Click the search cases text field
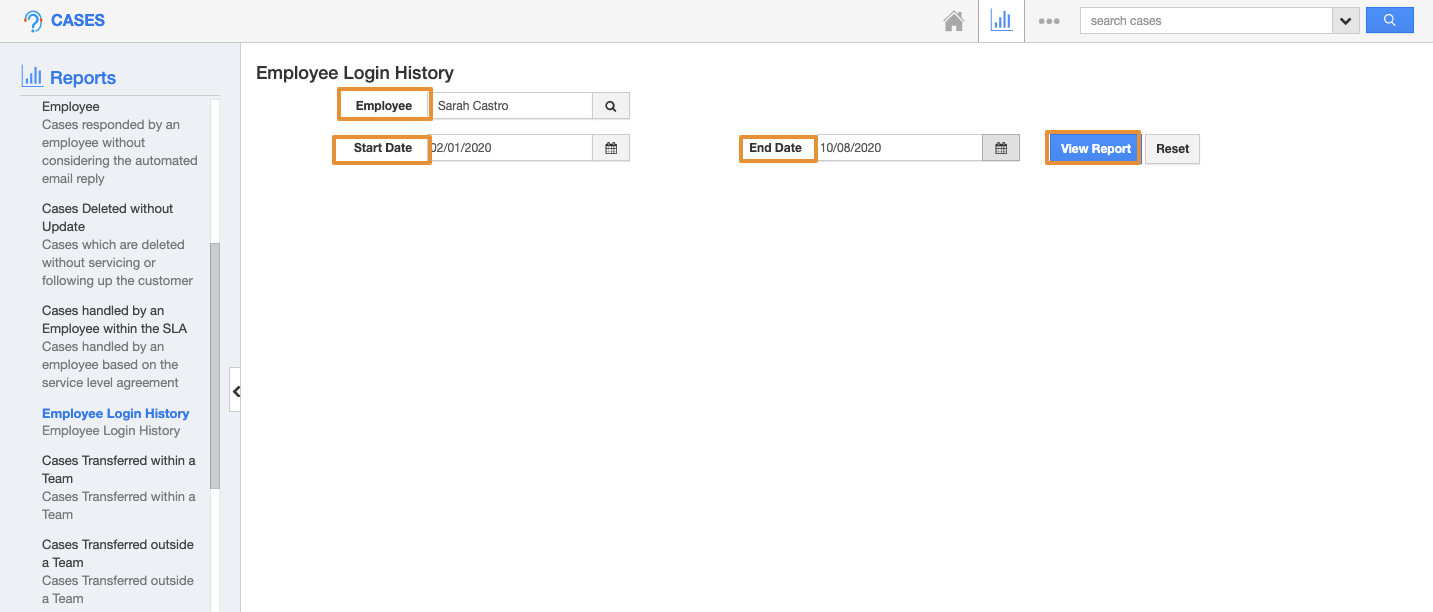The height and width of the screenshot is (612, 1433). click(x=1206, y=21)
